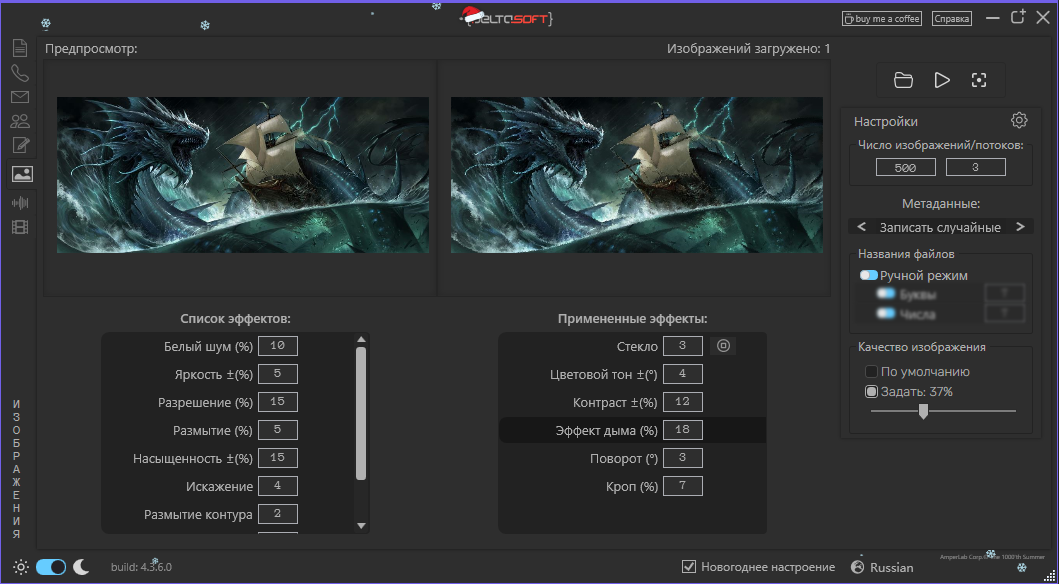Open the phone section in the sidebar
1059x584 pixels.
(20, 72)
